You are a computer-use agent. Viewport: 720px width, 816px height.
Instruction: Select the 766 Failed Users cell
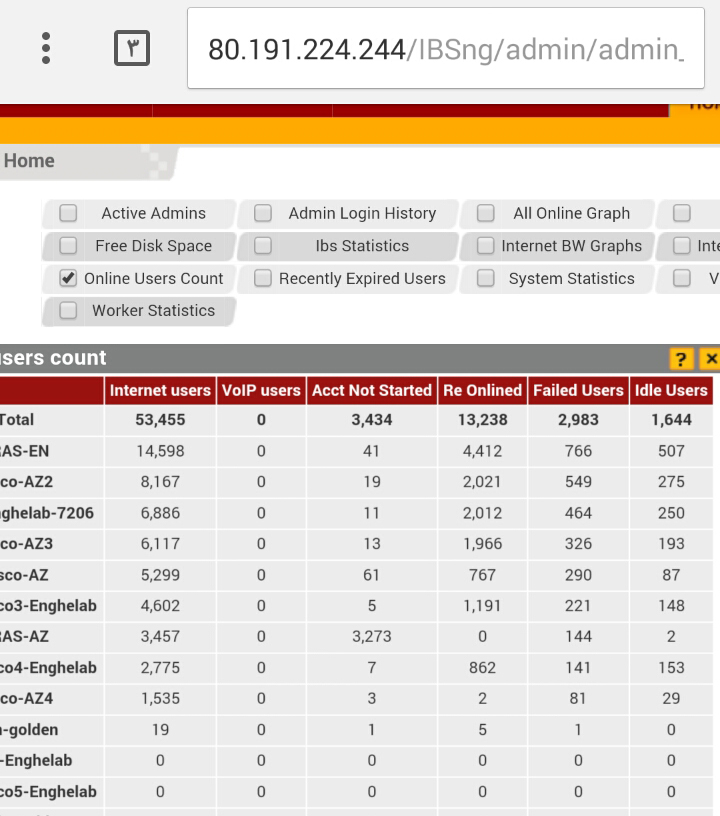[x=578, y=451]
